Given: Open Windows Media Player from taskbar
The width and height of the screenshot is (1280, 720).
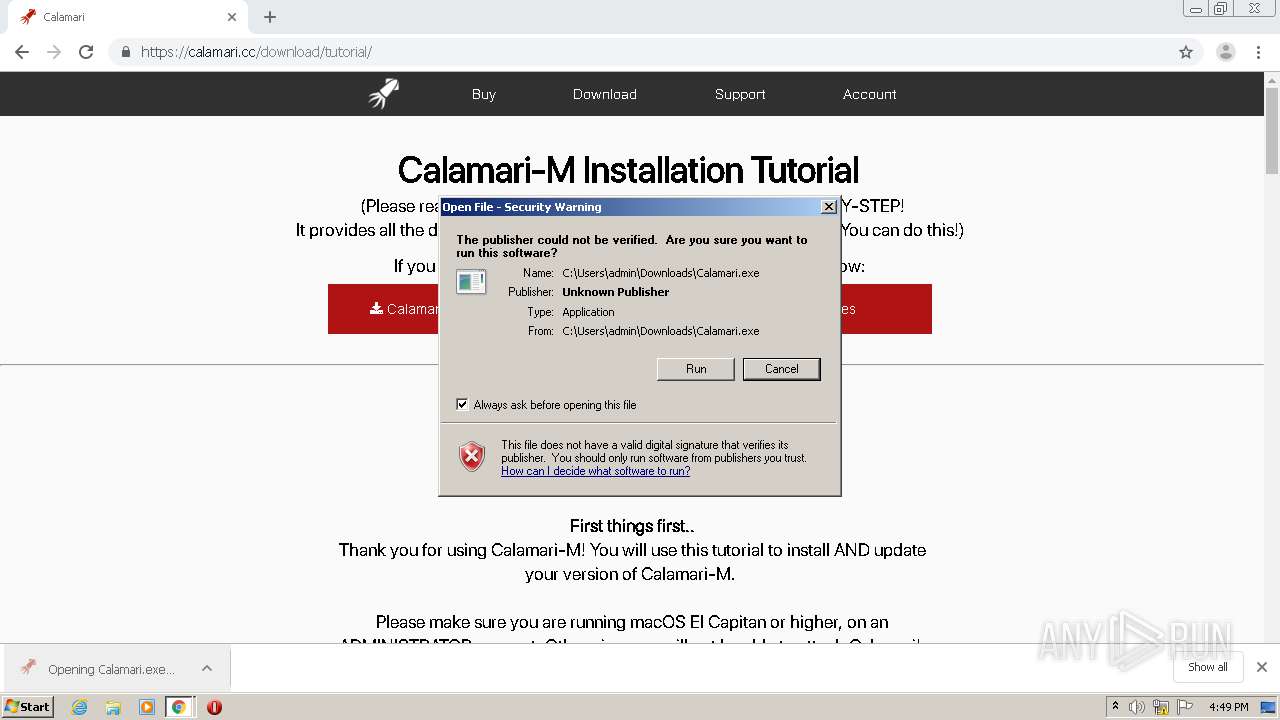Looking at the screenshot, I should point(147,707).
